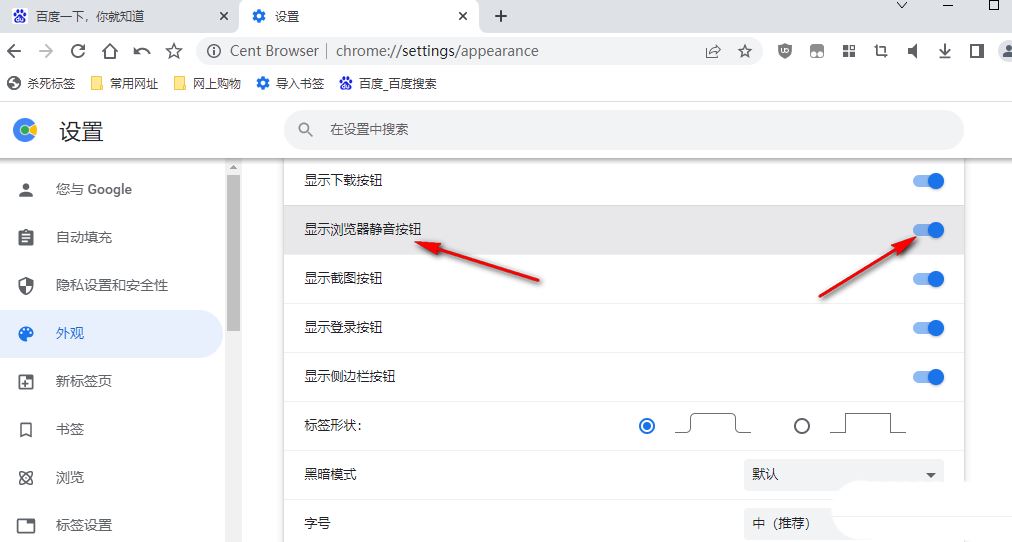1012x542 pixels.
Task: Open the uBlock shield extension icon
Action: (x=785, y=51)
